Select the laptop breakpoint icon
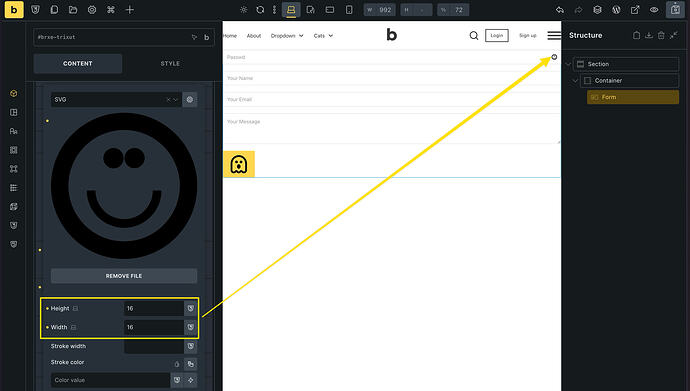Image resolution: width=690 pixels, height=391 pixels. pyautogui.click(x=291, y=10)
